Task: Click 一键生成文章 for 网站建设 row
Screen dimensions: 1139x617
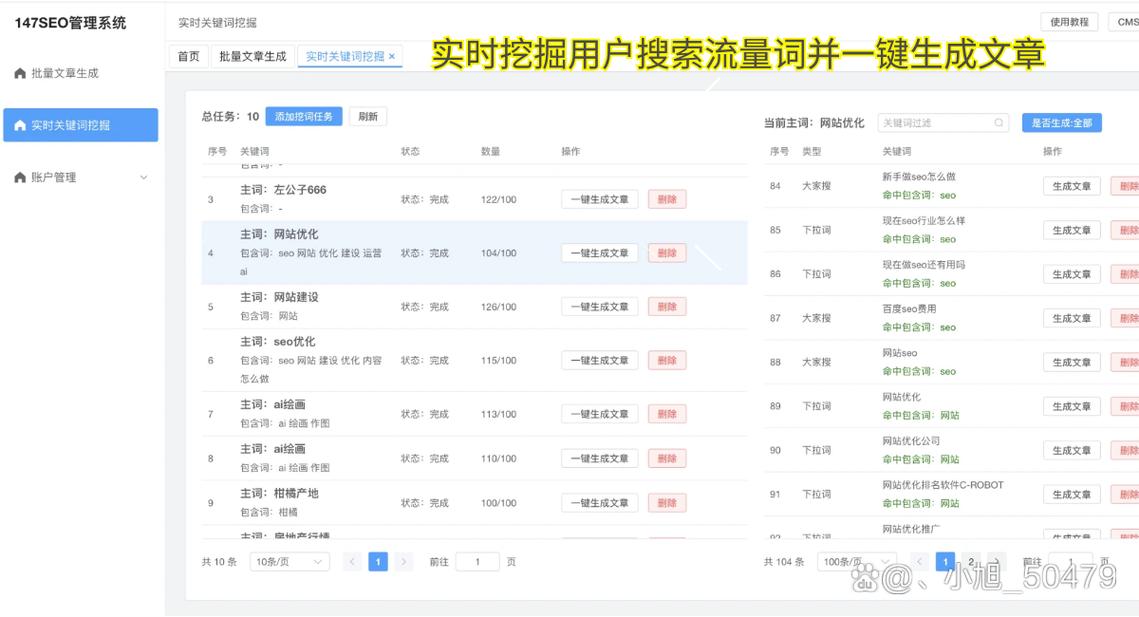Action: coord(599,307)
